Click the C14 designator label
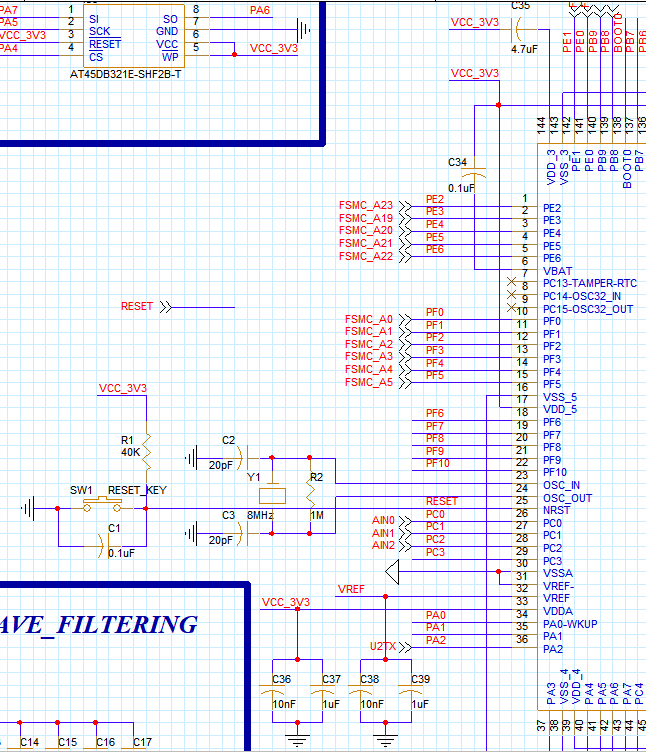Viewport: 646px width, 752px height. coord(29,742)
